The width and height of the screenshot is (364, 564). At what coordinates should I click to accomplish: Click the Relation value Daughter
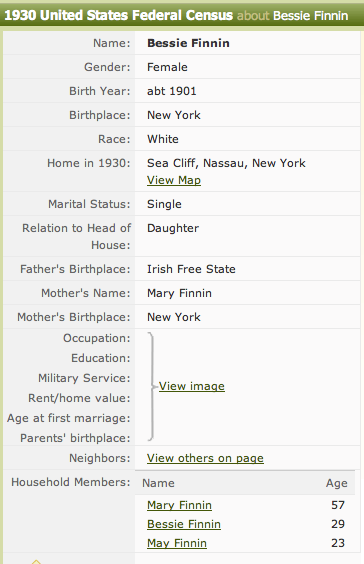[173, 228]
